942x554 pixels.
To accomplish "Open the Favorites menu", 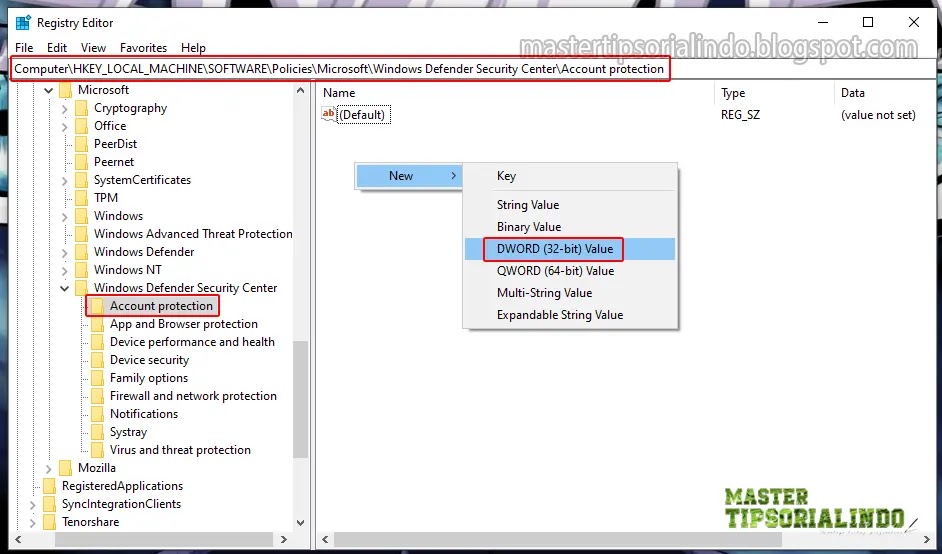I will click(144, 47).
